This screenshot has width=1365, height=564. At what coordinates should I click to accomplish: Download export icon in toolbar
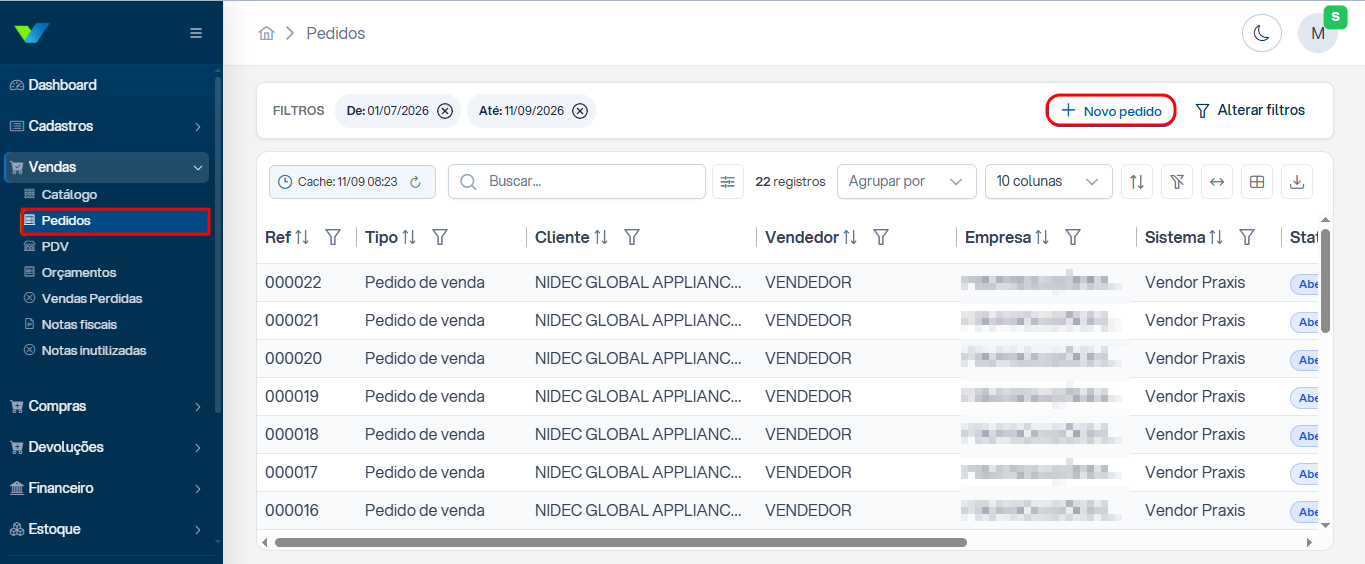point(1297,182)
